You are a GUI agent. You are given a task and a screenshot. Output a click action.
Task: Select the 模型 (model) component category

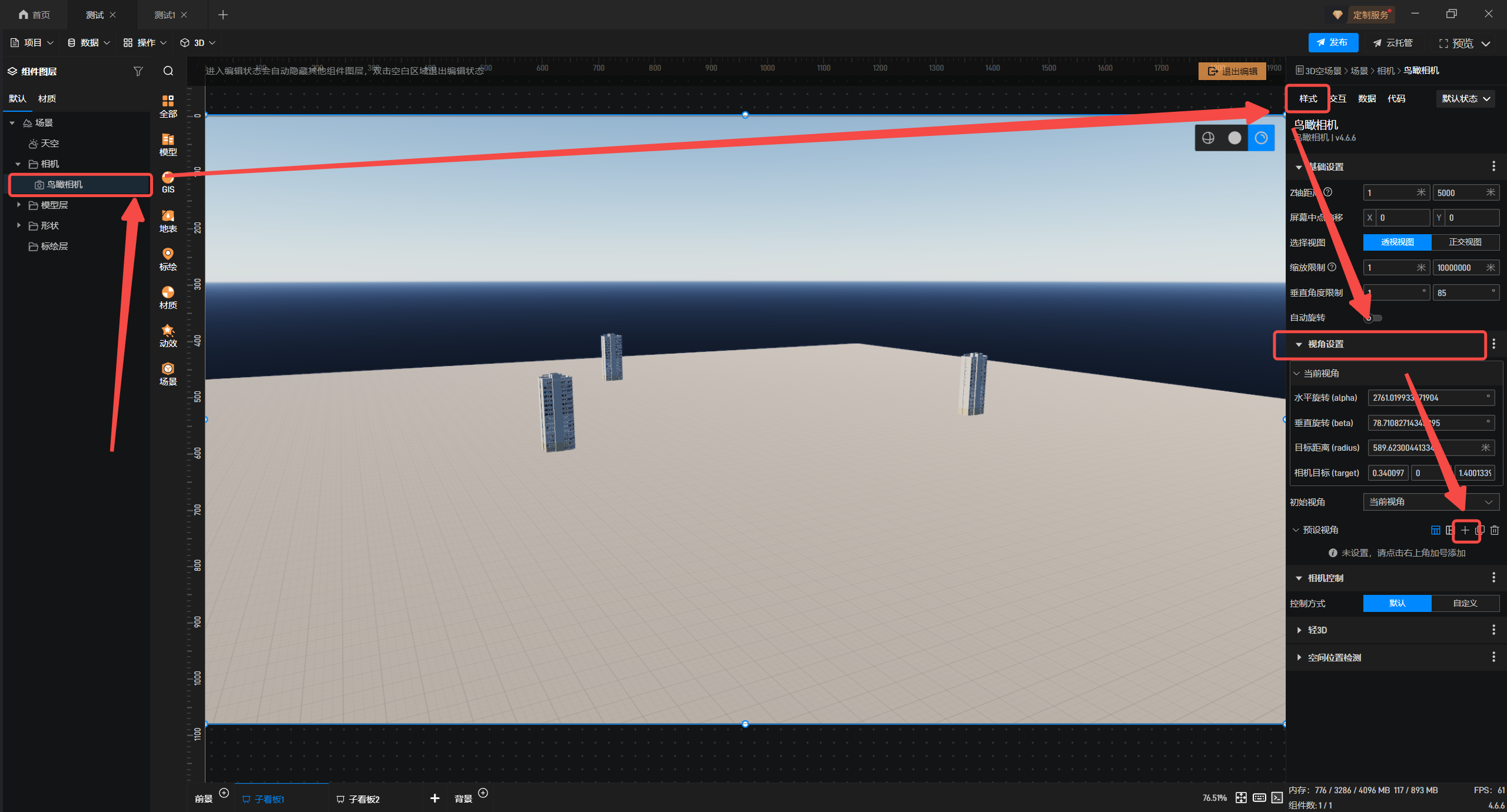168,144
